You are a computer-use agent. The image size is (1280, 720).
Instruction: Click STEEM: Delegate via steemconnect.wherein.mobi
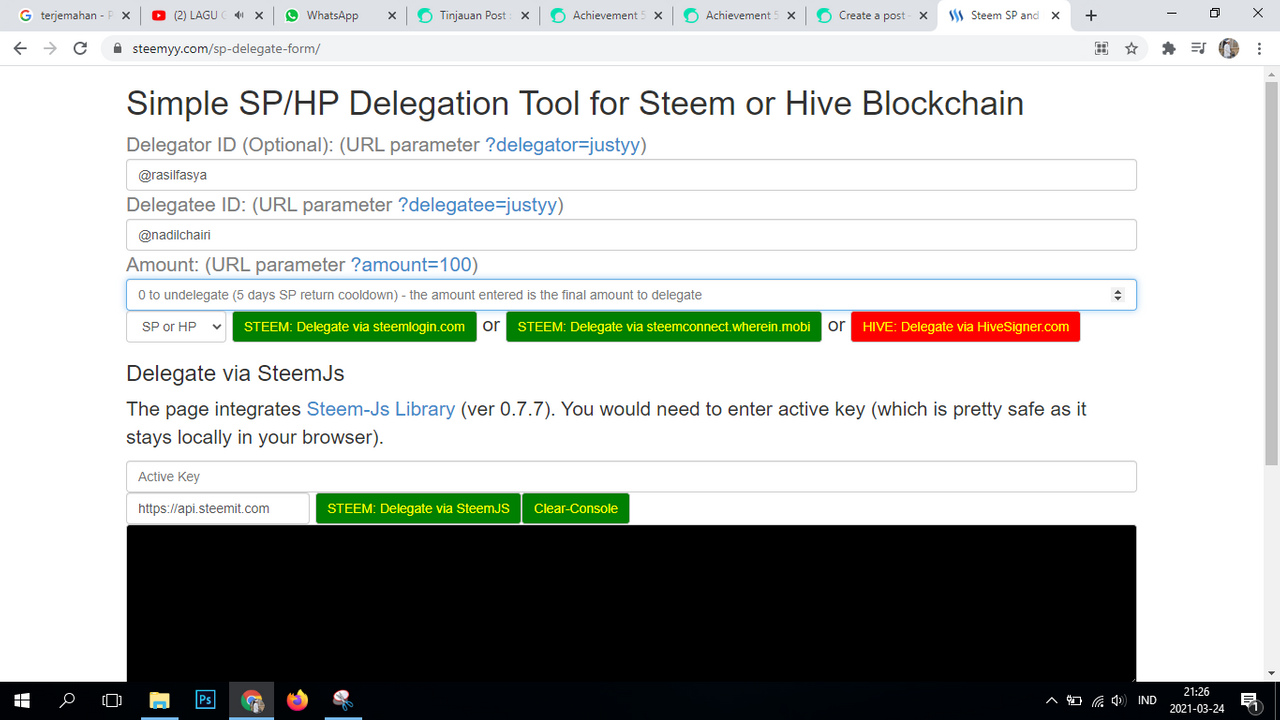point(664,327)
